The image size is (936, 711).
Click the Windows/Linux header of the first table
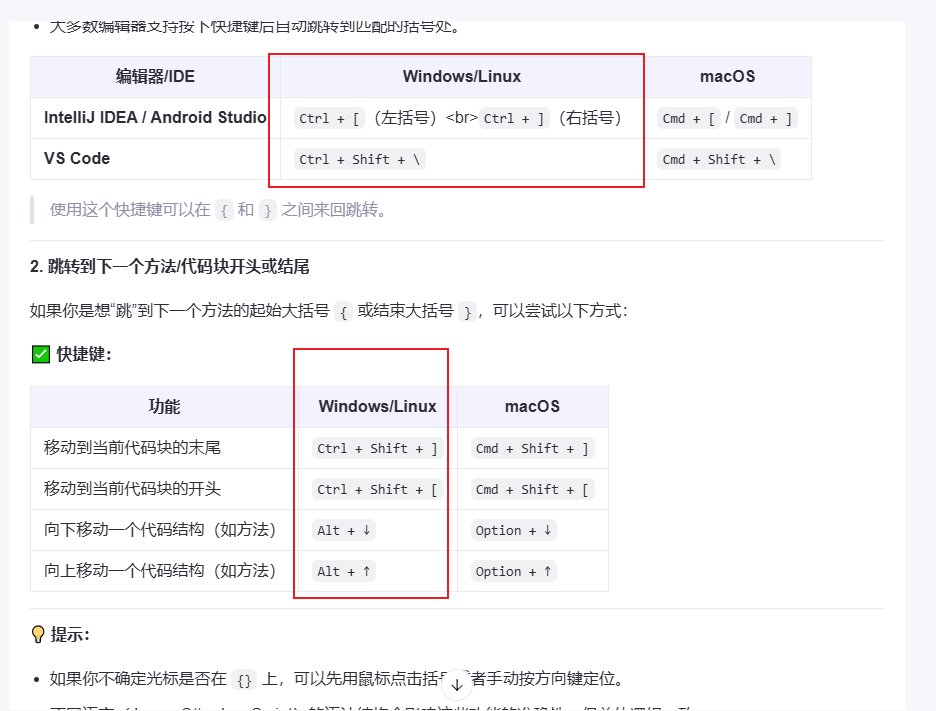pyautogui.click(x=460, y=76)
